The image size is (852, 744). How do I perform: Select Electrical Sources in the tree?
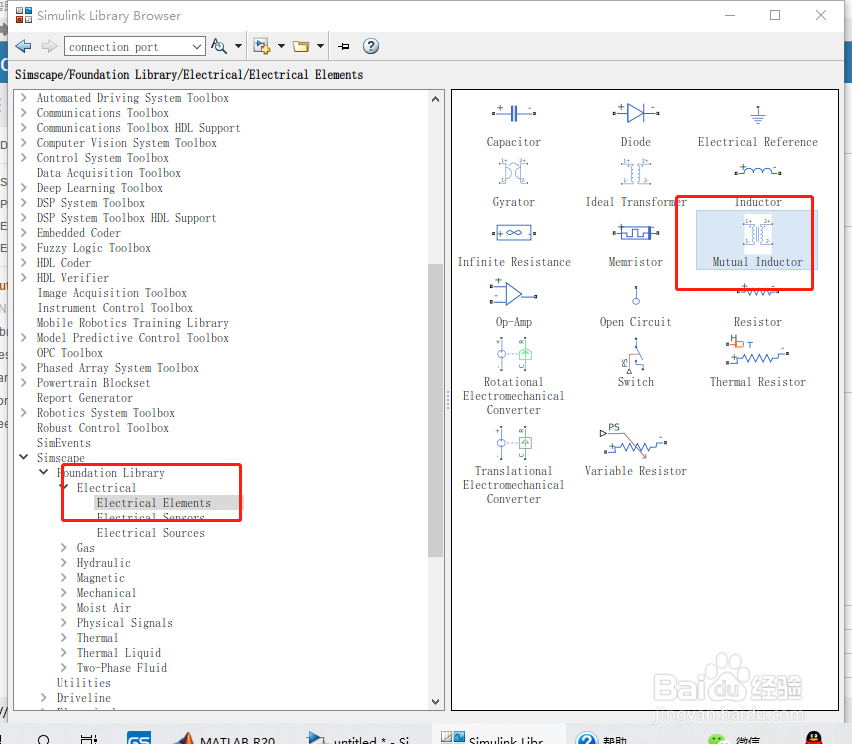point(151,533)
